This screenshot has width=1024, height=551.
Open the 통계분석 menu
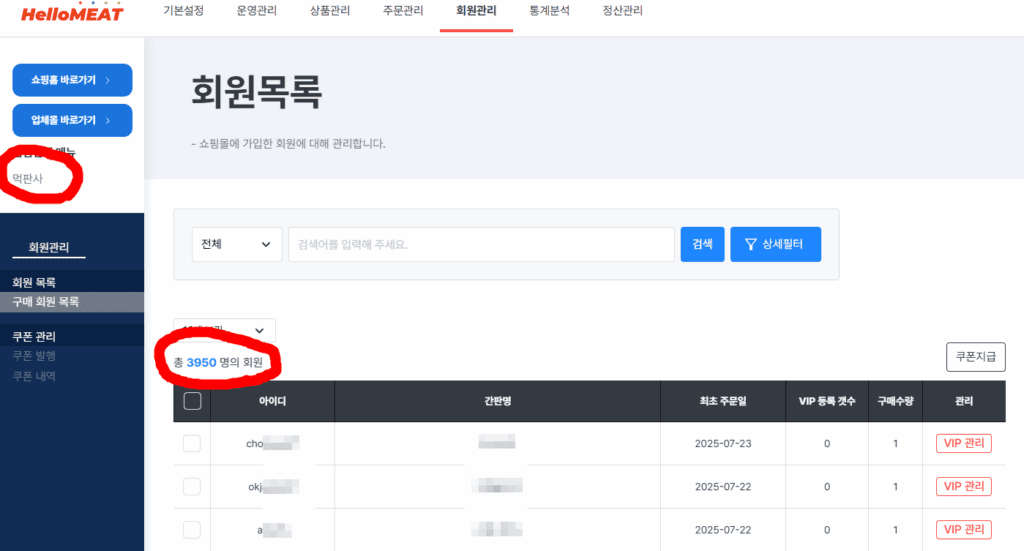[x=549, y=10]
